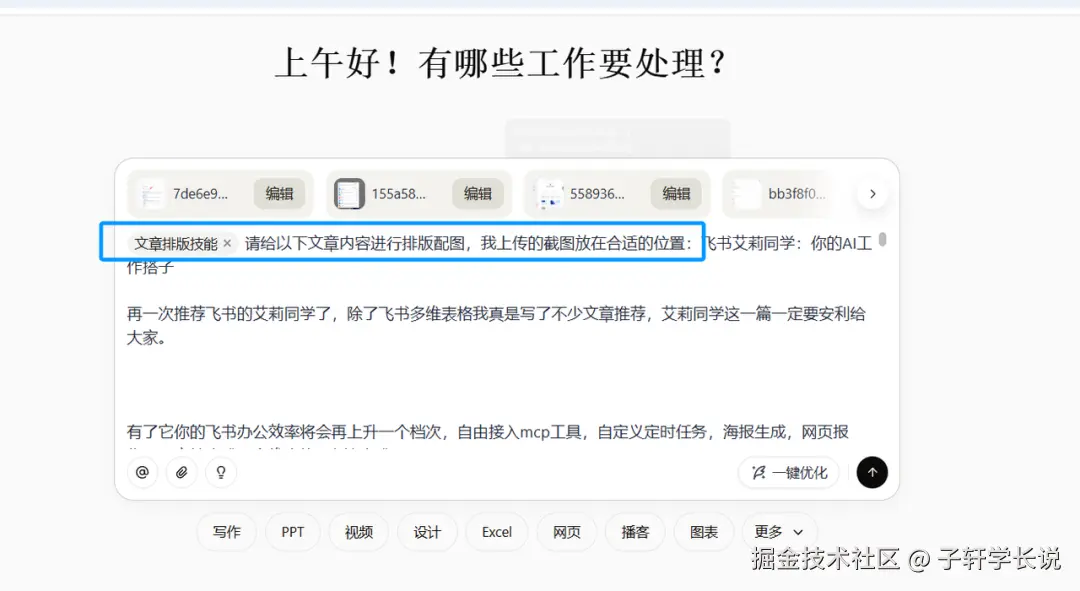1080x591 pixels.
Task: Select the Excel mode option
Action: point(496,532)
